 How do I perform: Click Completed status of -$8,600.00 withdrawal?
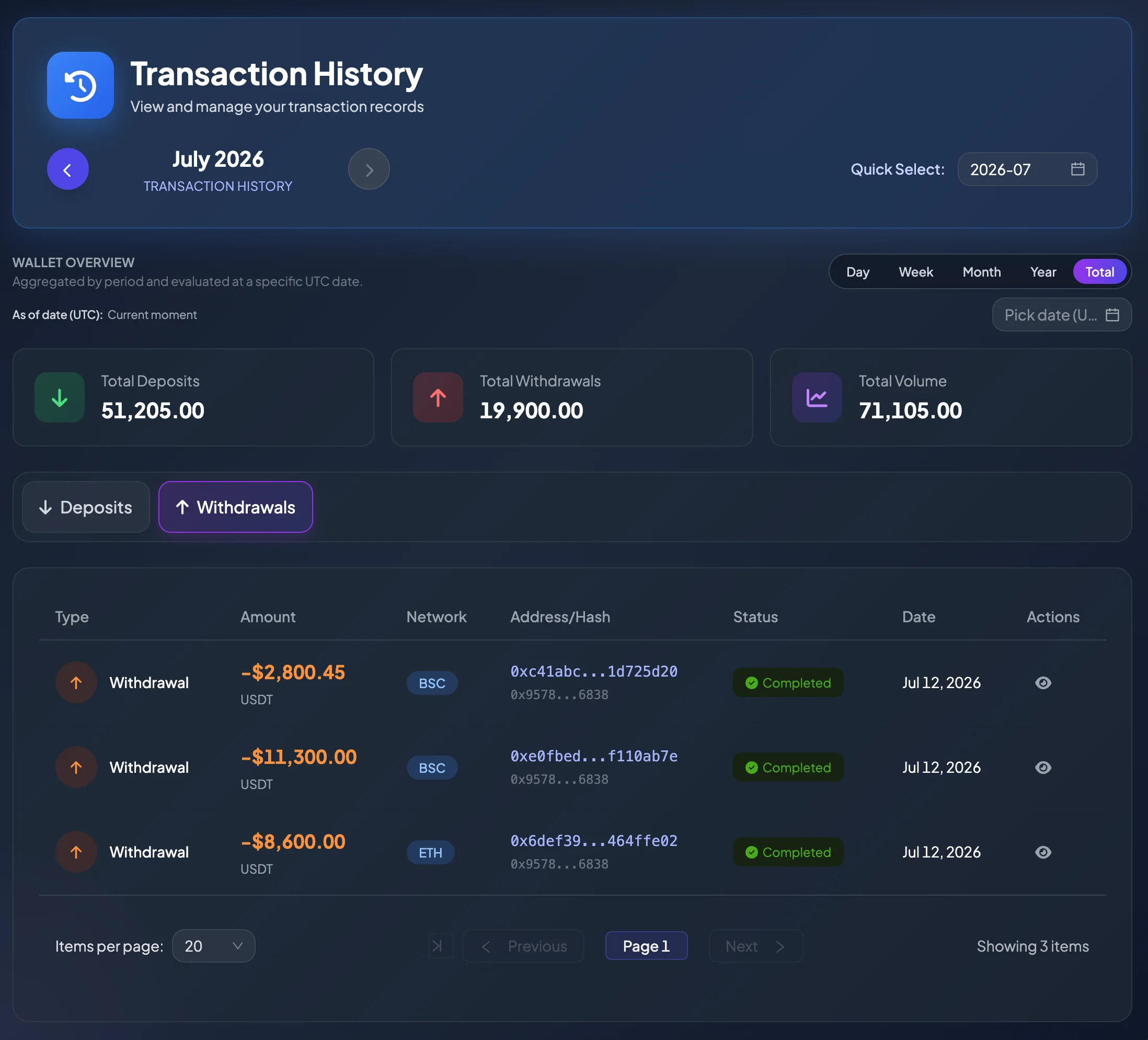point(788,853)
